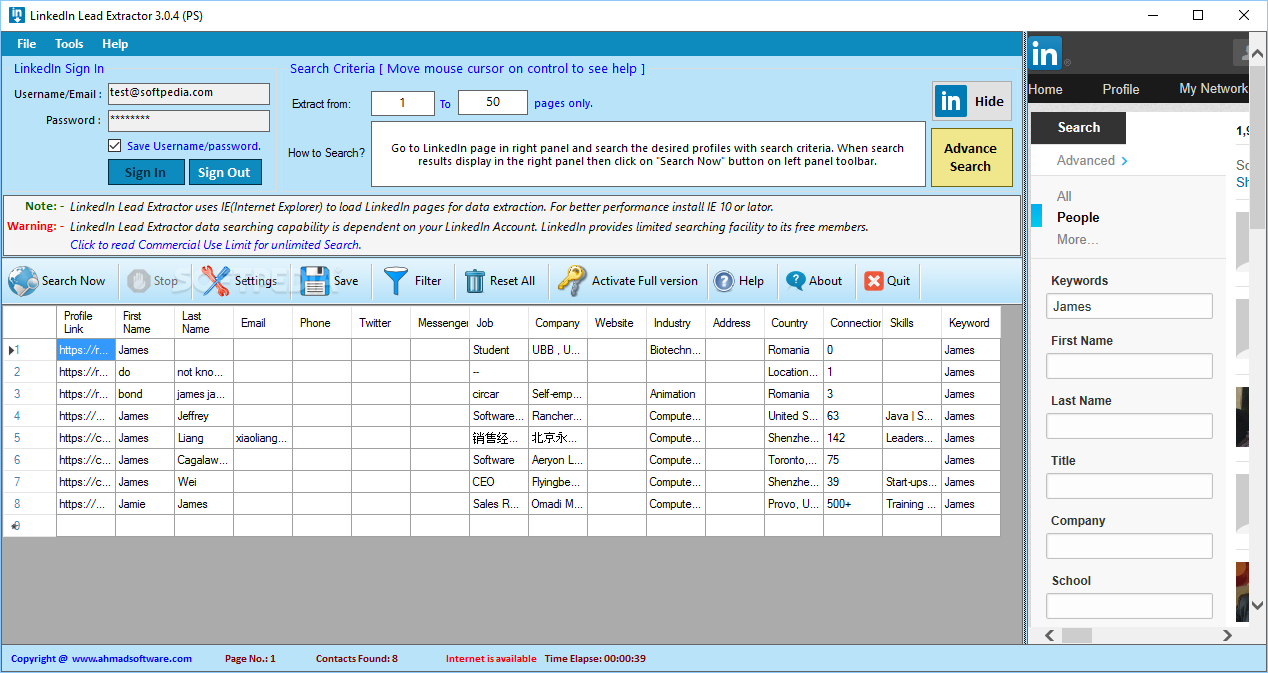Image resolution: width=1268 pixels, height=673 pixels.
Task: Select the People filter
Action: (x=1078, y=217)
